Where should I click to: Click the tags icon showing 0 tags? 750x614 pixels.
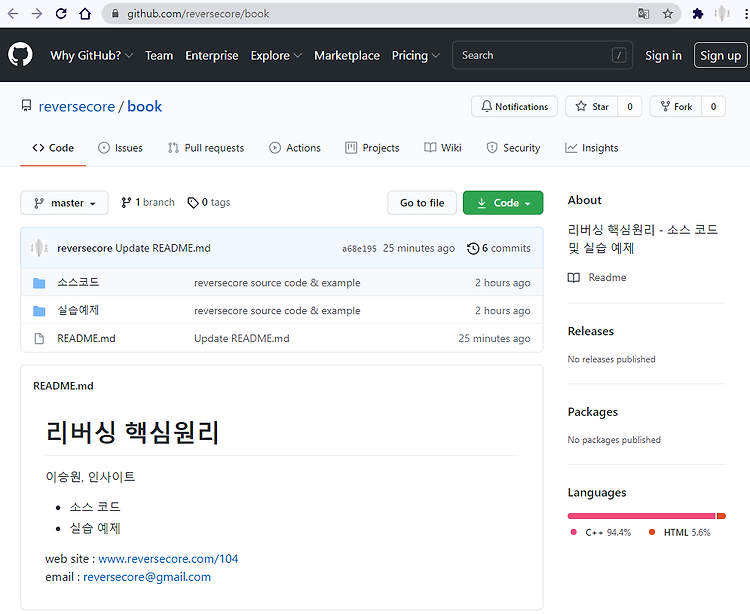click(x=193, y=203)
